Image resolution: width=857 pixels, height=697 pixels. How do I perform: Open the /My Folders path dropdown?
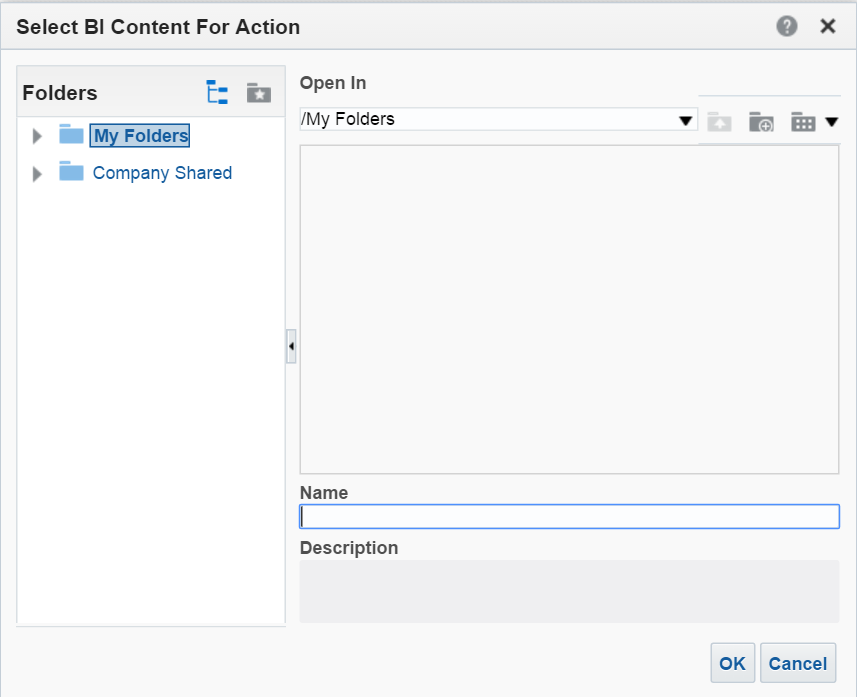tap(686, 120)
